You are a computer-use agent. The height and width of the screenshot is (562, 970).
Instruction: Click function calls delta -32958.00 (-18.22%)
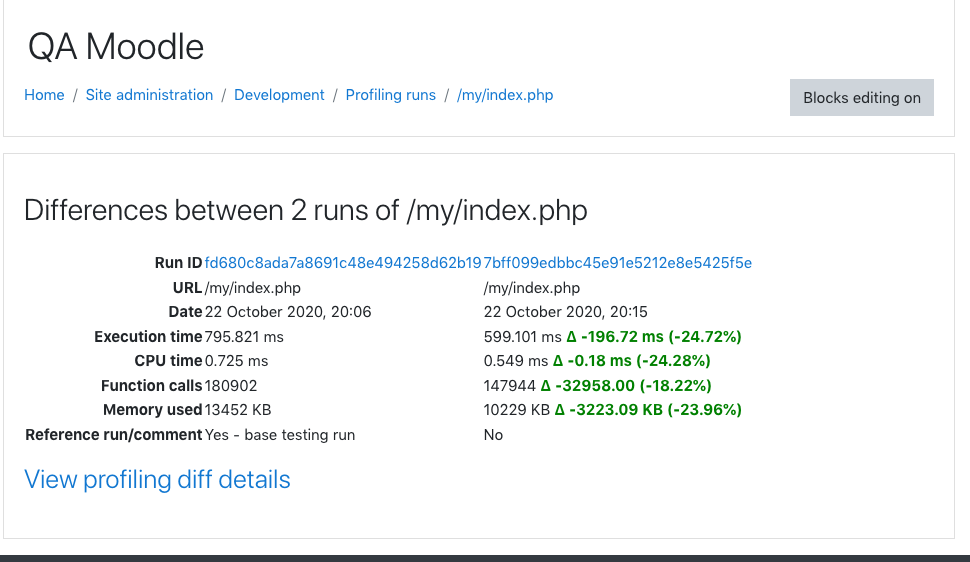pos(626,386)
